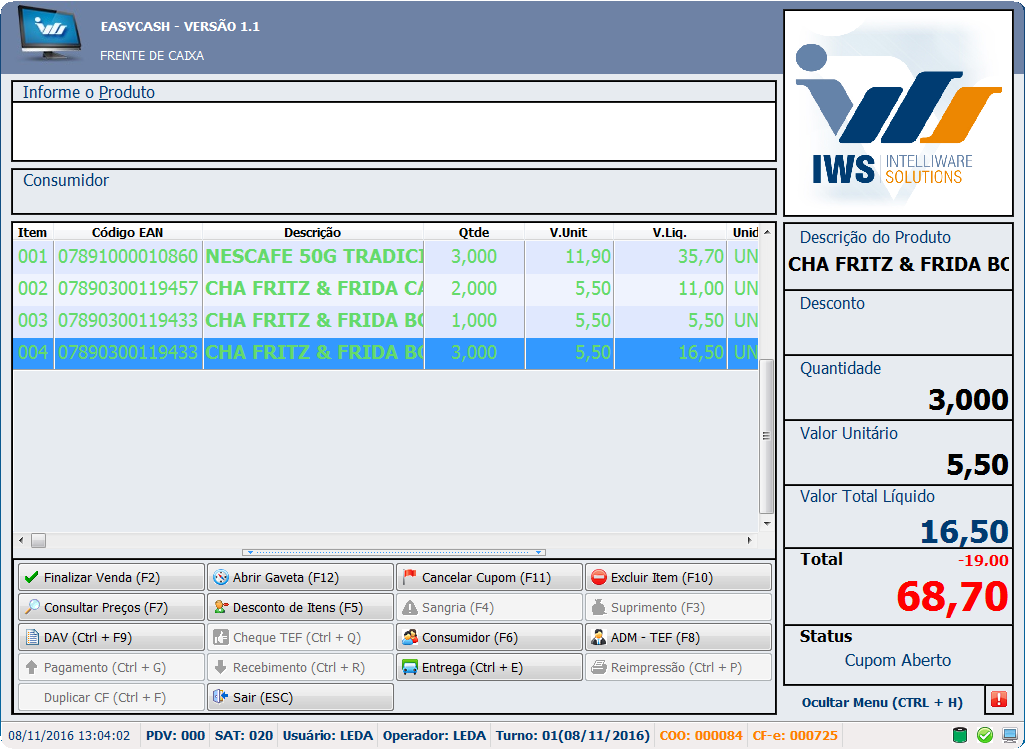Click Ocultar Menu (CTRL + H)
The height and width of the screenshot is (749, 1025).
pos(882,703)
